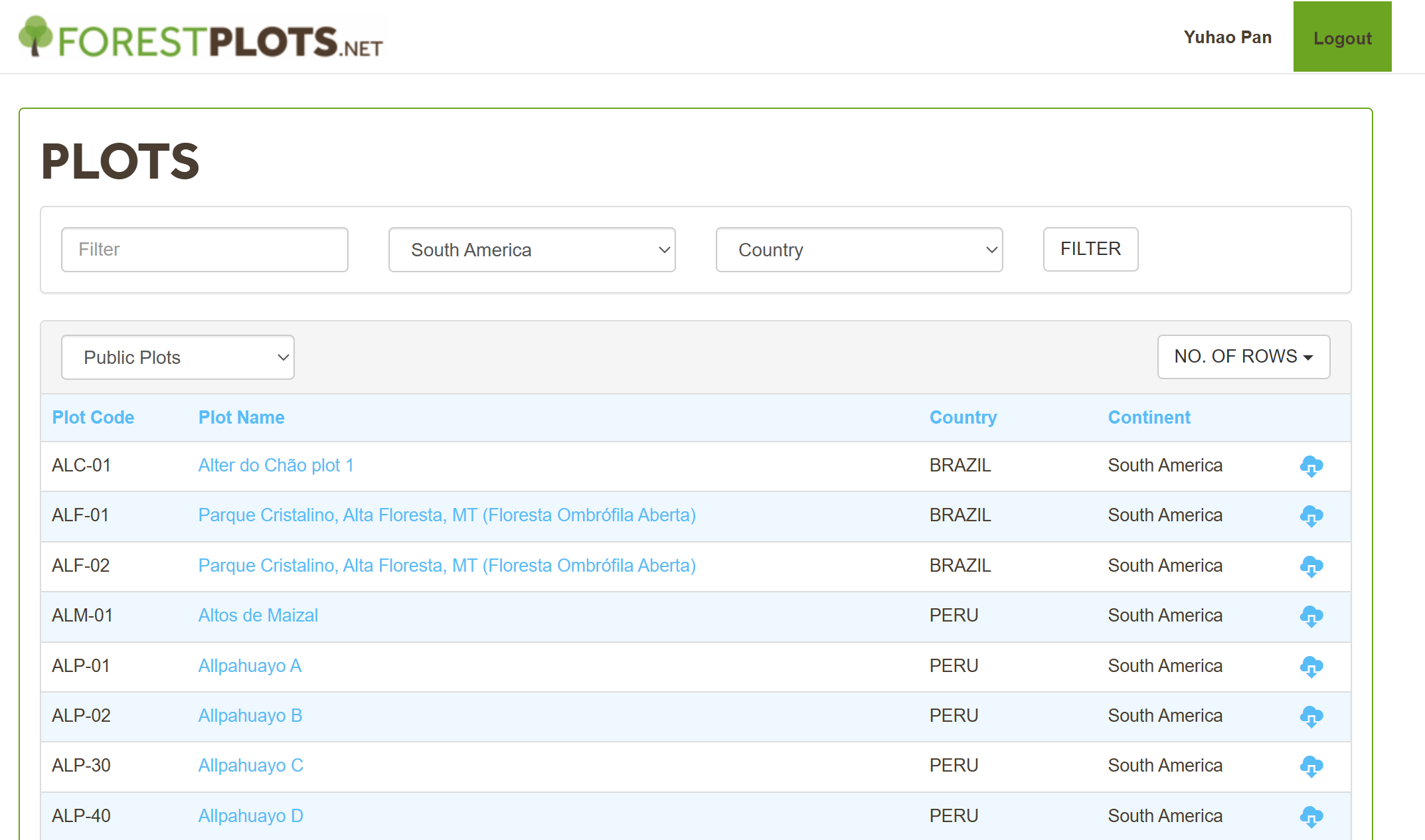The width and height of the screenshot is (1425, 840).
Task: Click South America in the ALP-40 row
Action: 1165,815
